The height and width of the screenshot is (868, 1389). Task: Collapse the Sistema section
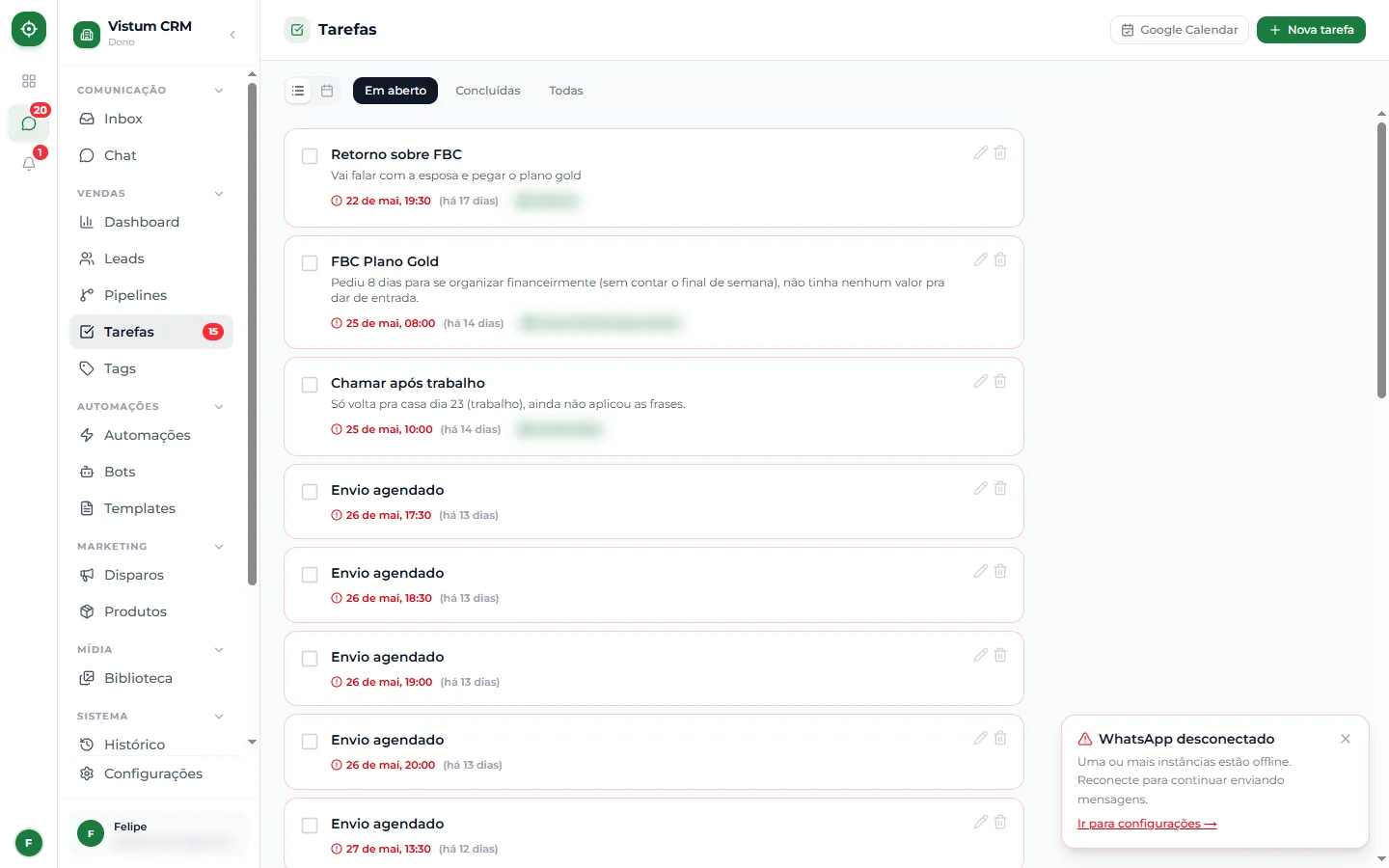click(219, 717)
